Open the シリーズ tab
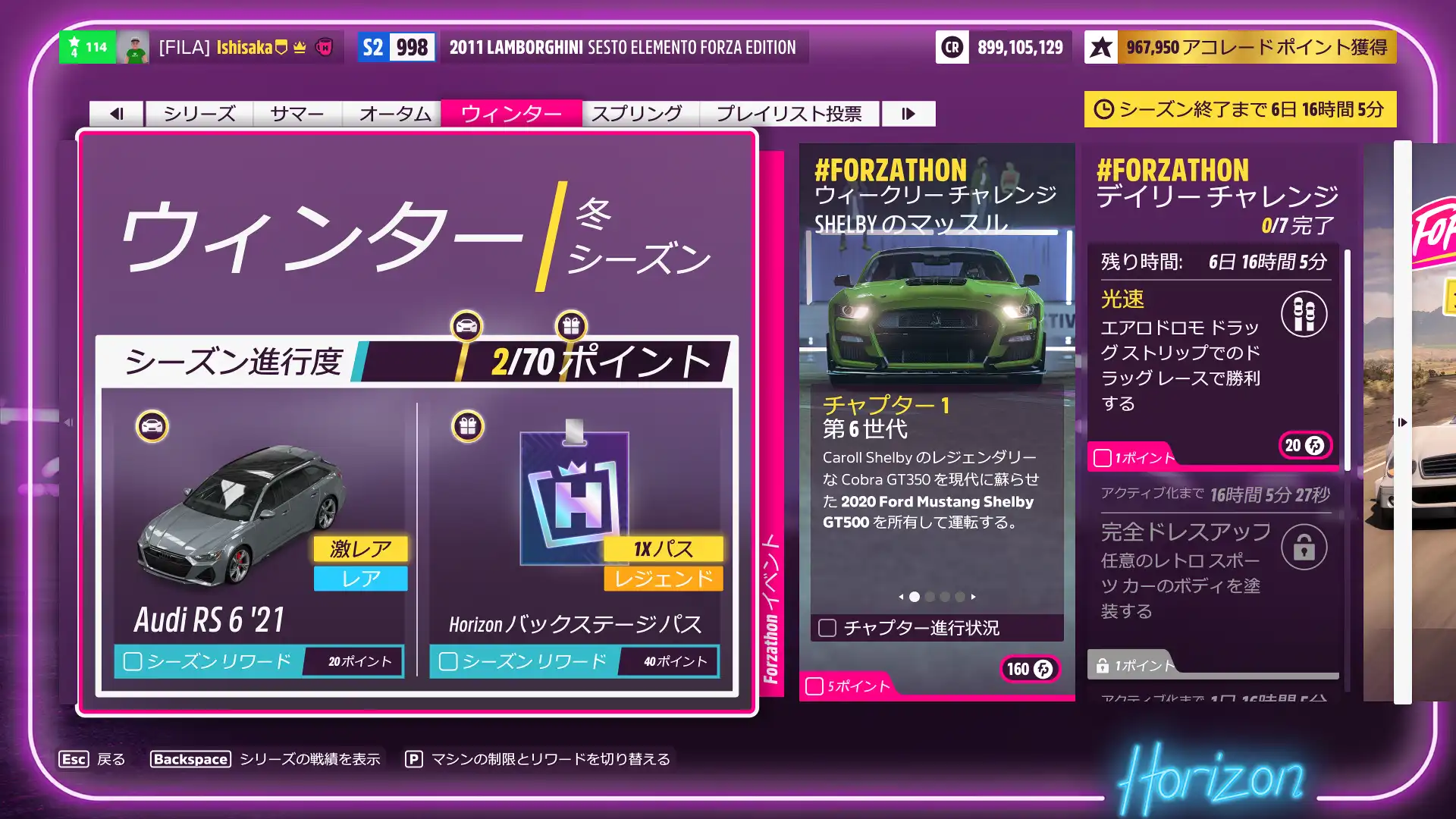 point(199,114)
